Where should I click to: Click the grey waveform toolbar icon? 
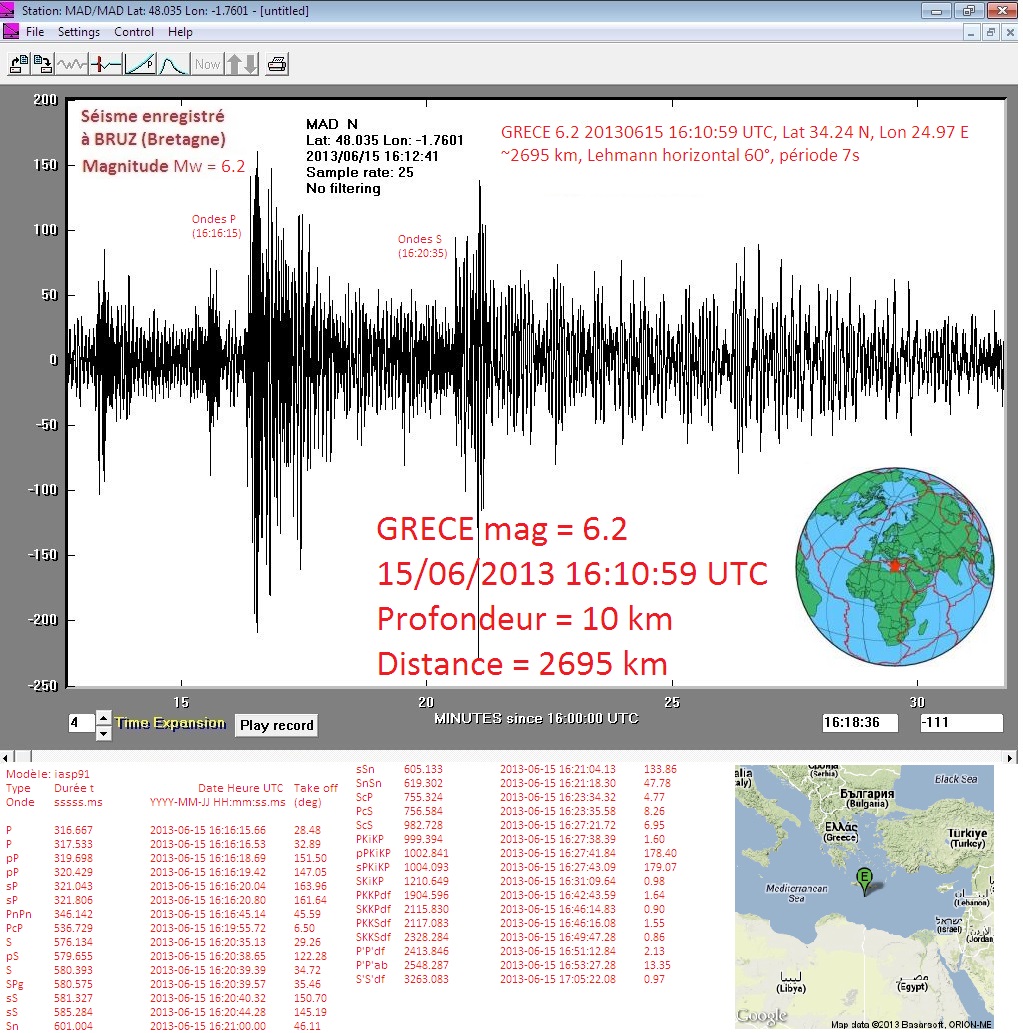point(72,65)
